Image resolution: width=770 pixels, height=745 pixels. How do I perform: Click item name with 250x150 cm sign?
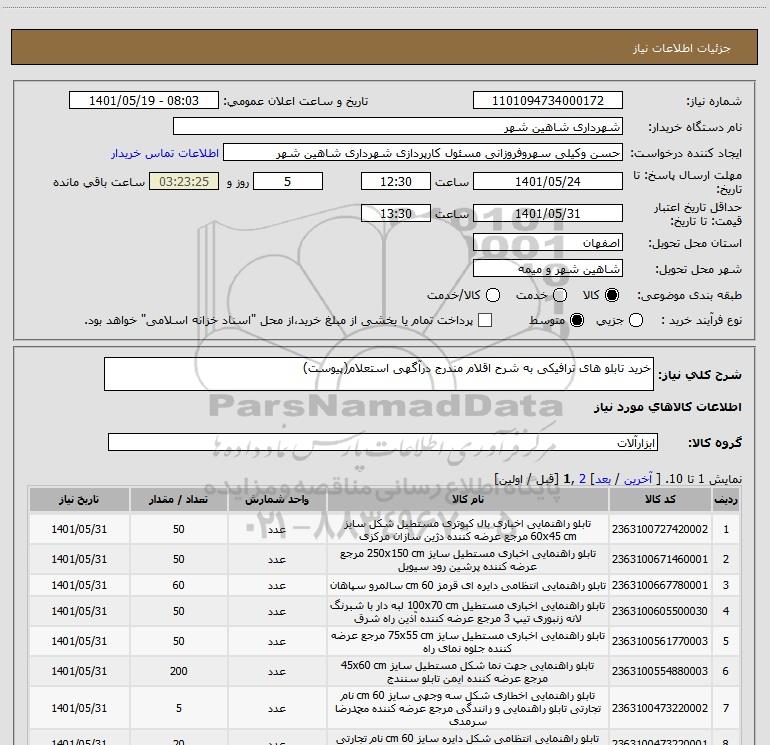tap(468, 560)
